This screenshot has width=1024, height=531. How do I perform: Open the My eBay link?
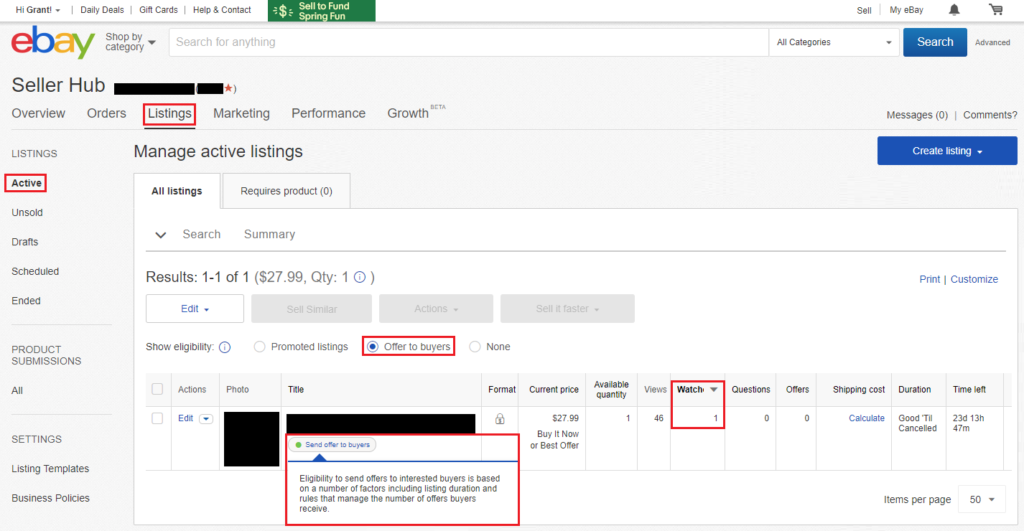(x=906, y=10)
